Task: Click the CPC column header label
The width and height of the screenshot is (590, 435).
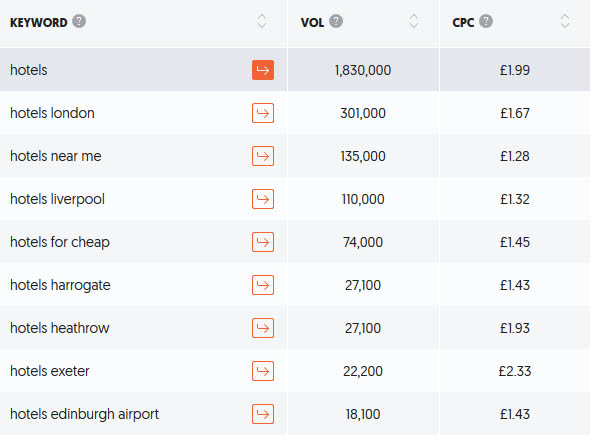Action: pos(463,23)
